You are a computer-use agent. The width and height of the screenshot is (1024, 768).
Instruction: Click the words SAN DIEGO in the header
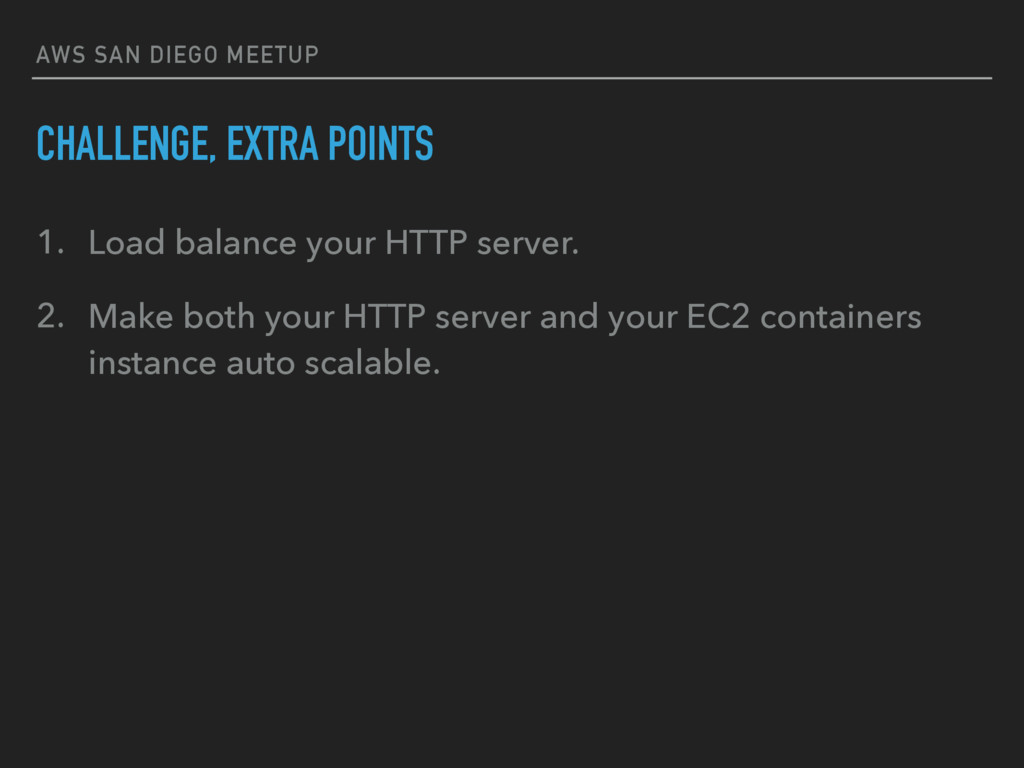156,55
